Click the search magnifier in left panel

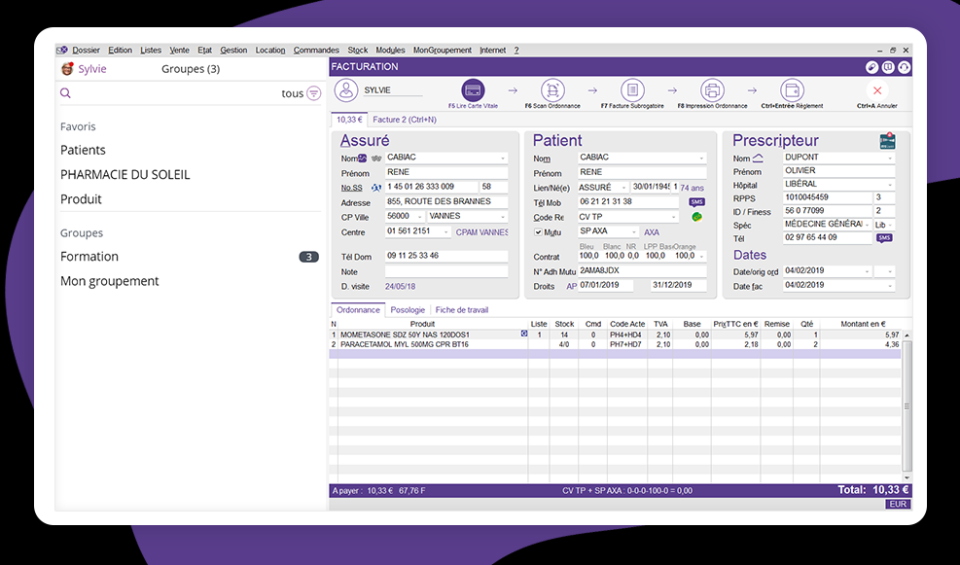pos(66,93)
